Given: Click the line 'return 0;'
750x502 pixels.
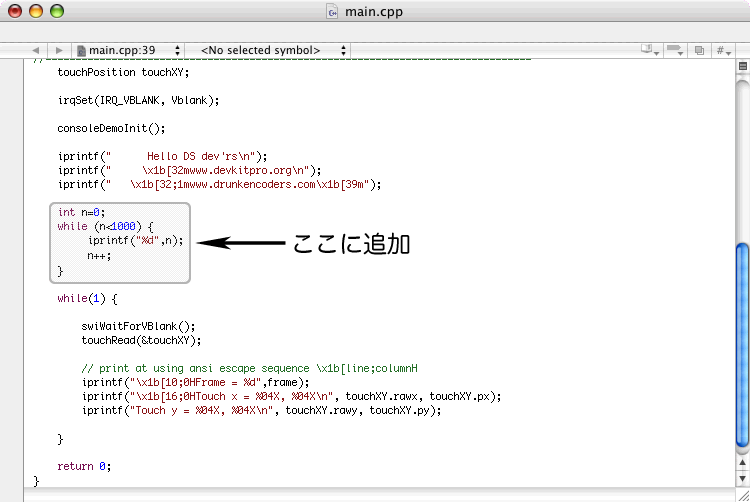Looking at the screenshot, I should 84,467.
